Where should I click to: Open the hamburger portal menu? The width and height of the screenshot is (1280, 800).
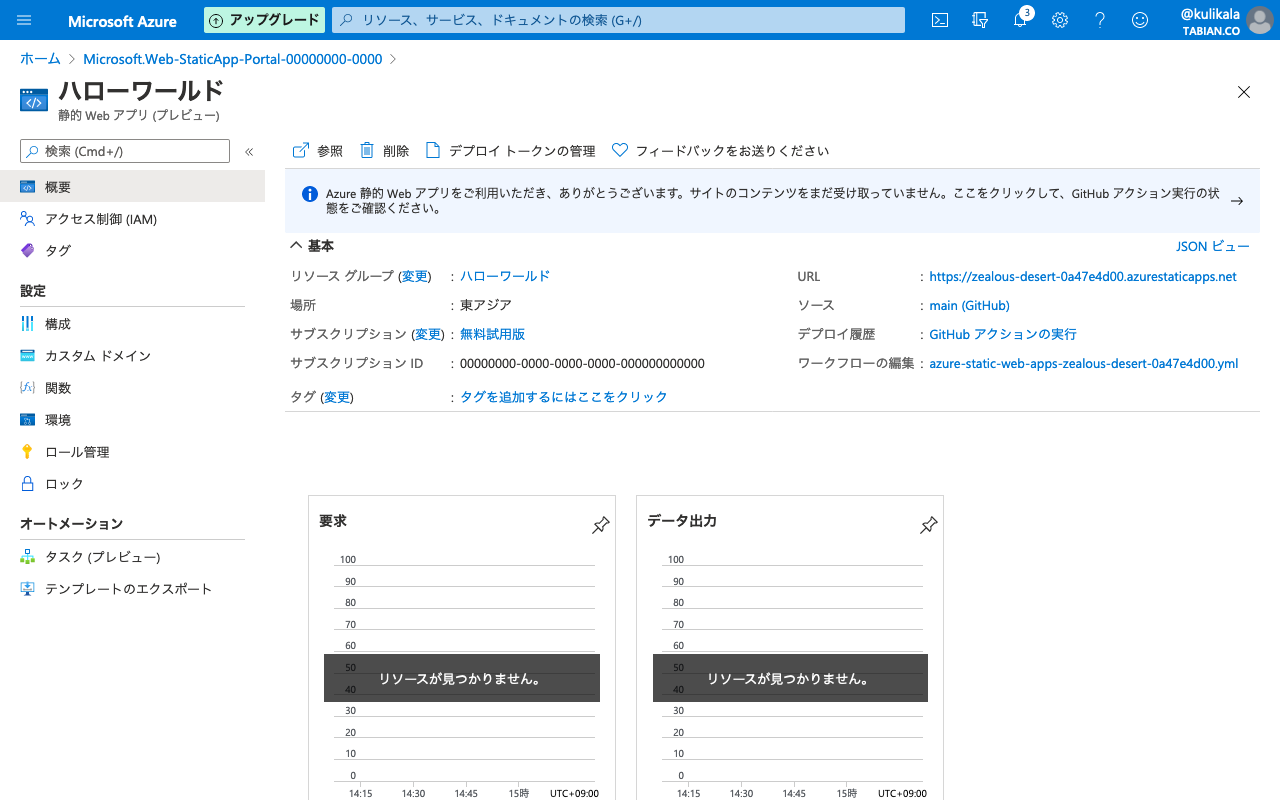coord(24,20)
